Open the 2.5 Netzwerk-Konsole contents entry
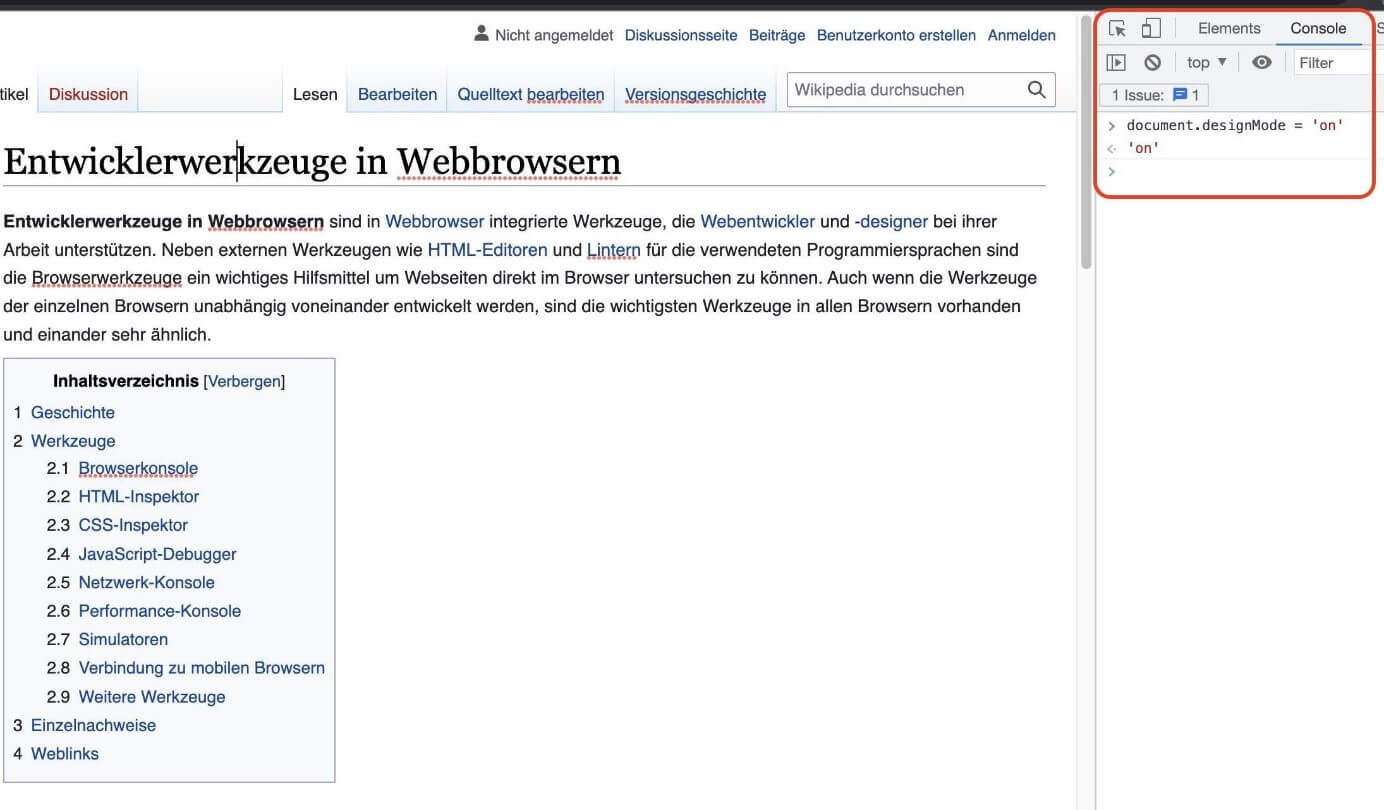 point(147,582)
